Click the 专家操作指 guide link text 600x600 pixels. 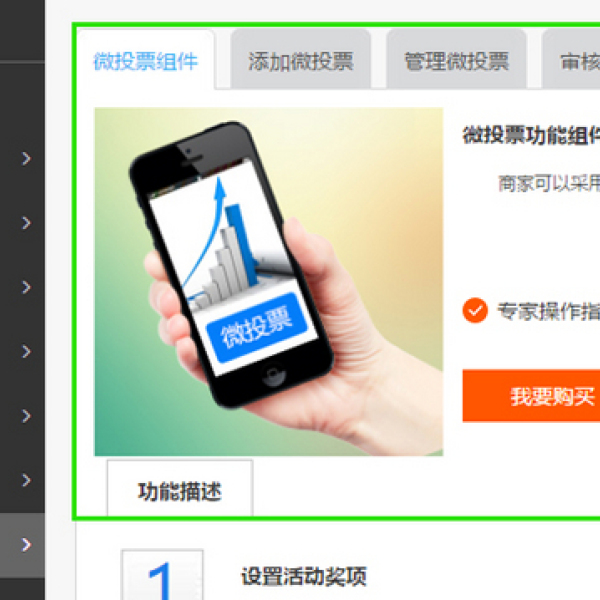pos(549,311)
